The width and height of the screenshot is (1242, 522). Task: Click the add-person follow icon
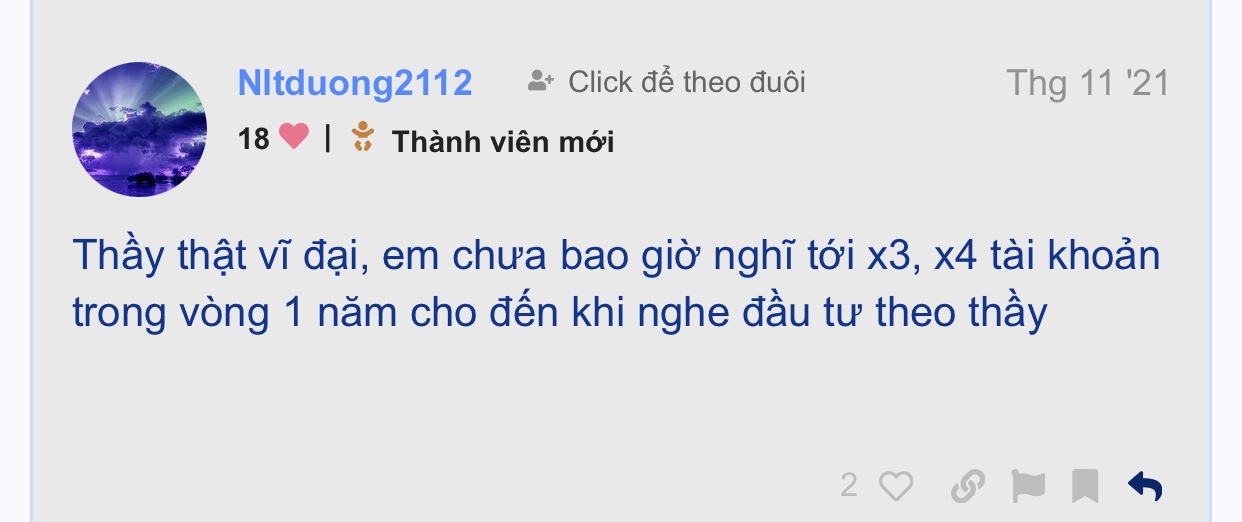pos(541,81)
